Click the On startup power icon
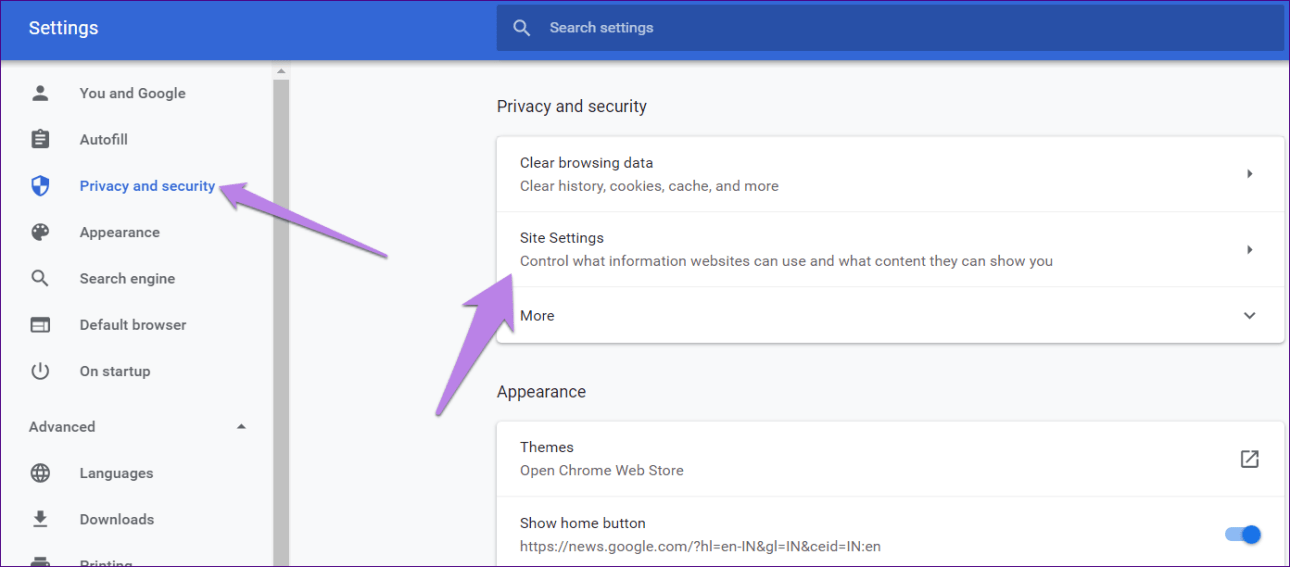This screenshot has height=567, width=1290. [40, 371]
